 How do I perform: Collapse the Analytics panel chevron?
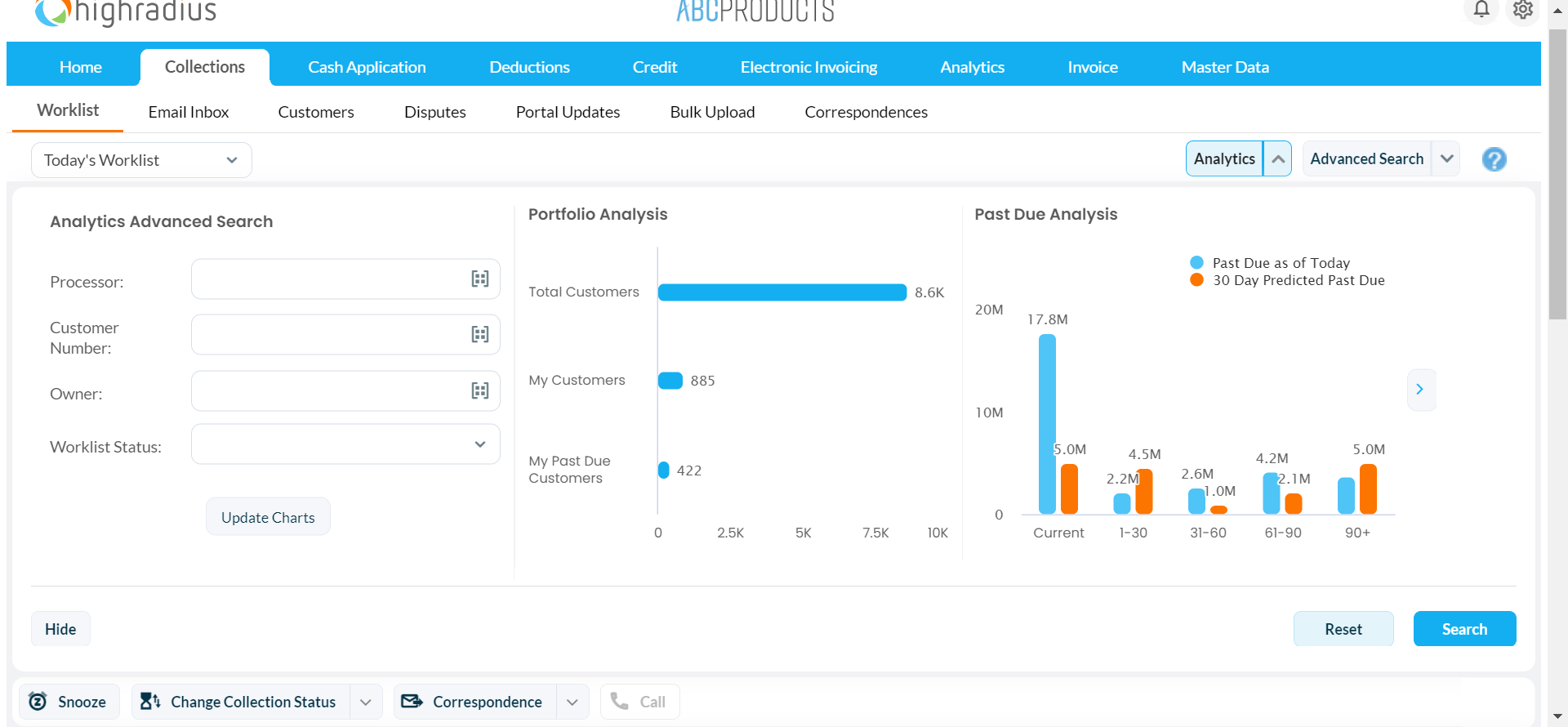coord(1278,159)
